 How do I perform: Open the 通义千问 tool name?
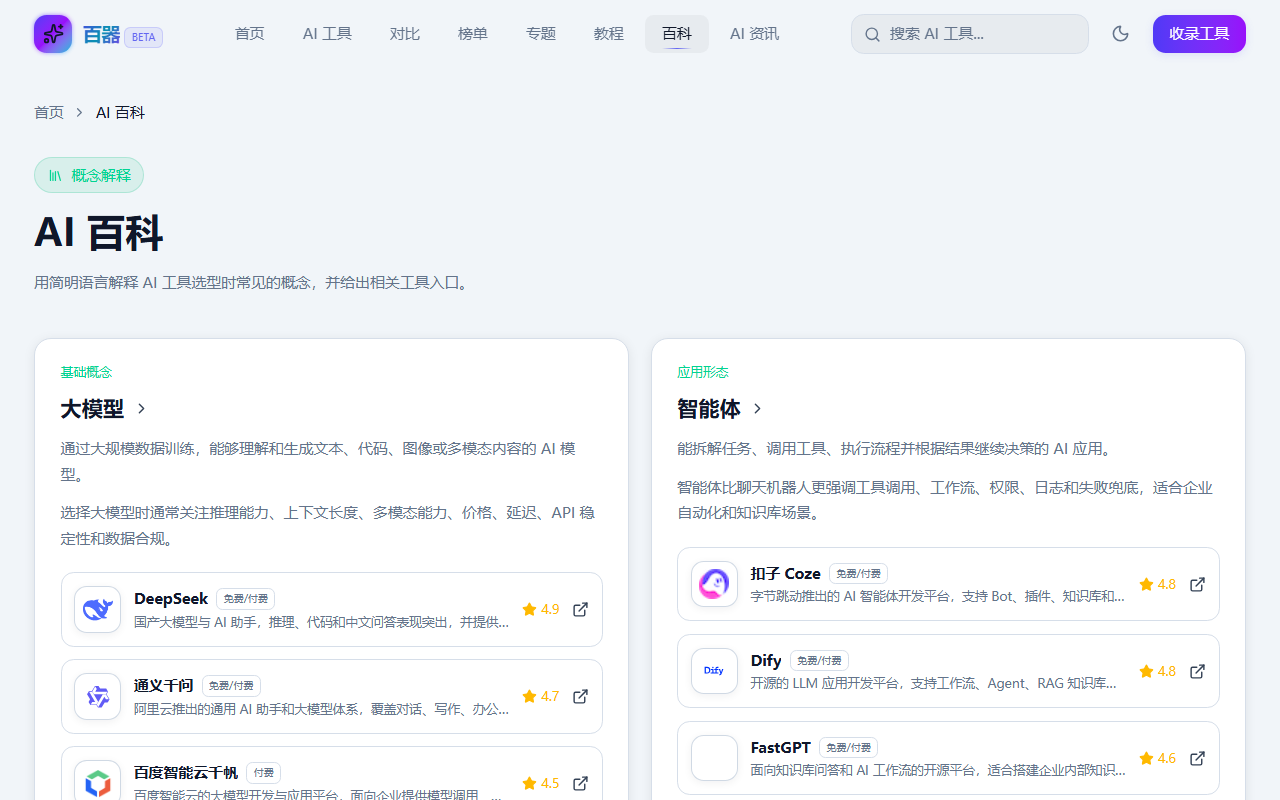click(164, 685)
